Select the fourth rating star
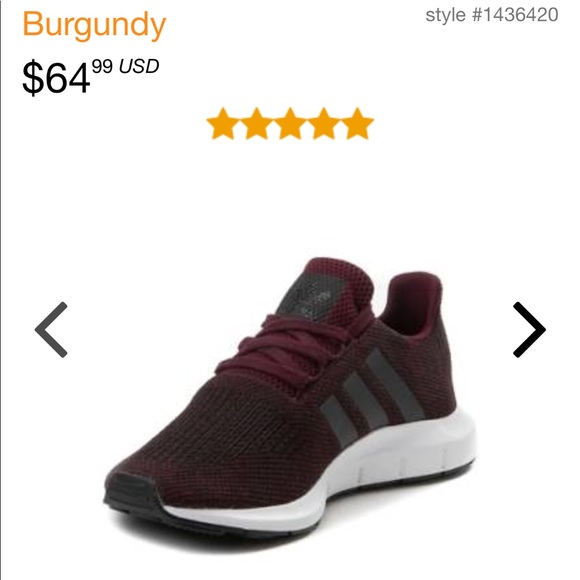 [324, 124]
